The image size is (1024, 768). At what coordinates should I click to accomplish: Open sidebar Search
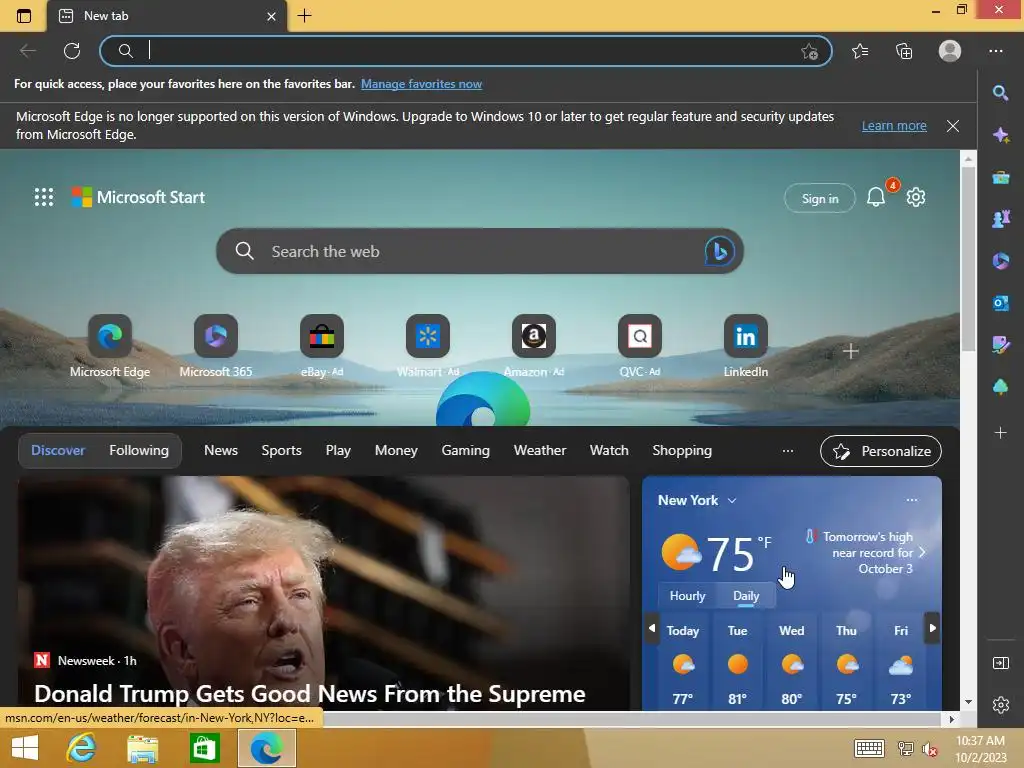click(1000, 93)
